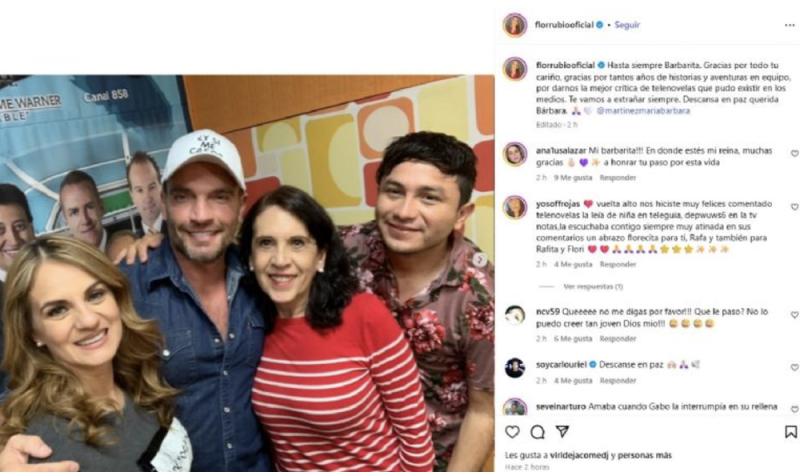Reply to soycarlouriel's comment via Responder
Viewport: 800px width, 472px height.
click(617, 381)
